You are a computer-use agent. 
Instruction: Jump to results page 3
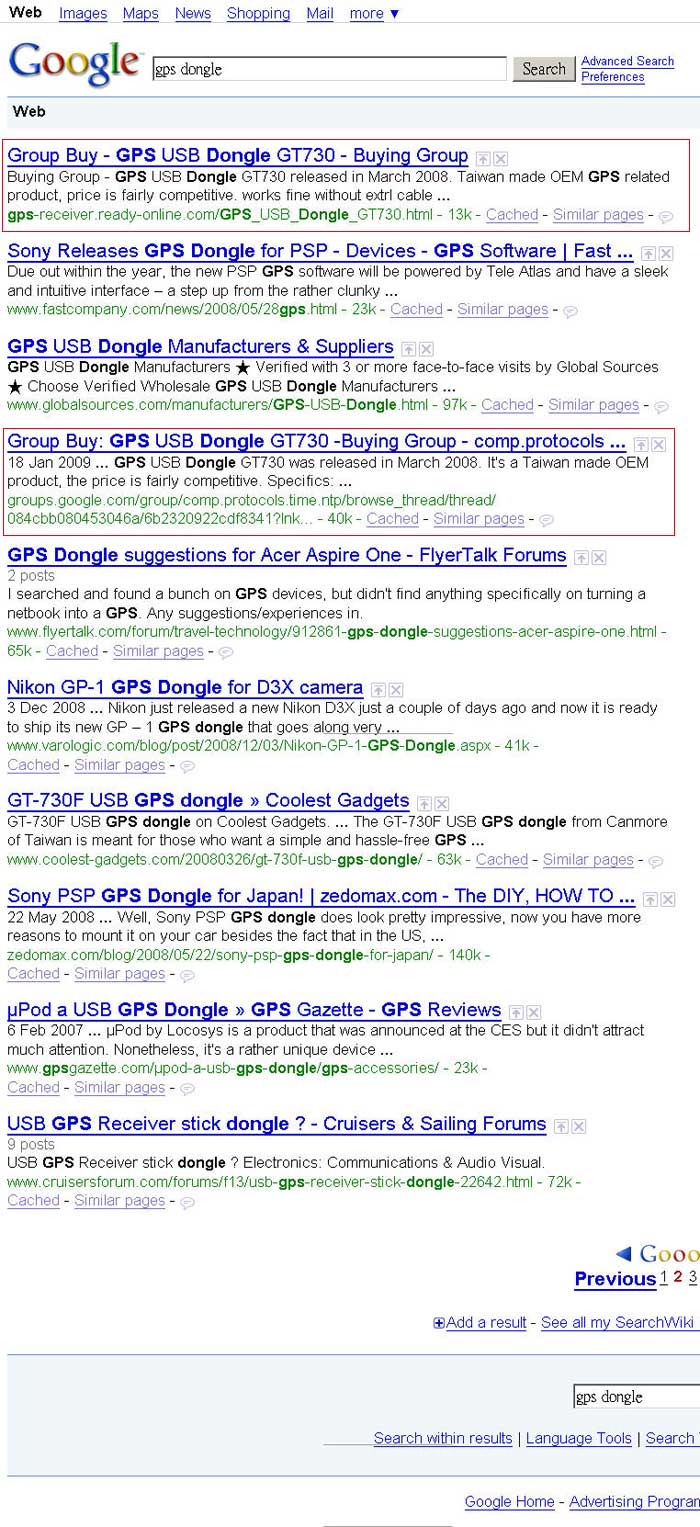pos(693,1277)
